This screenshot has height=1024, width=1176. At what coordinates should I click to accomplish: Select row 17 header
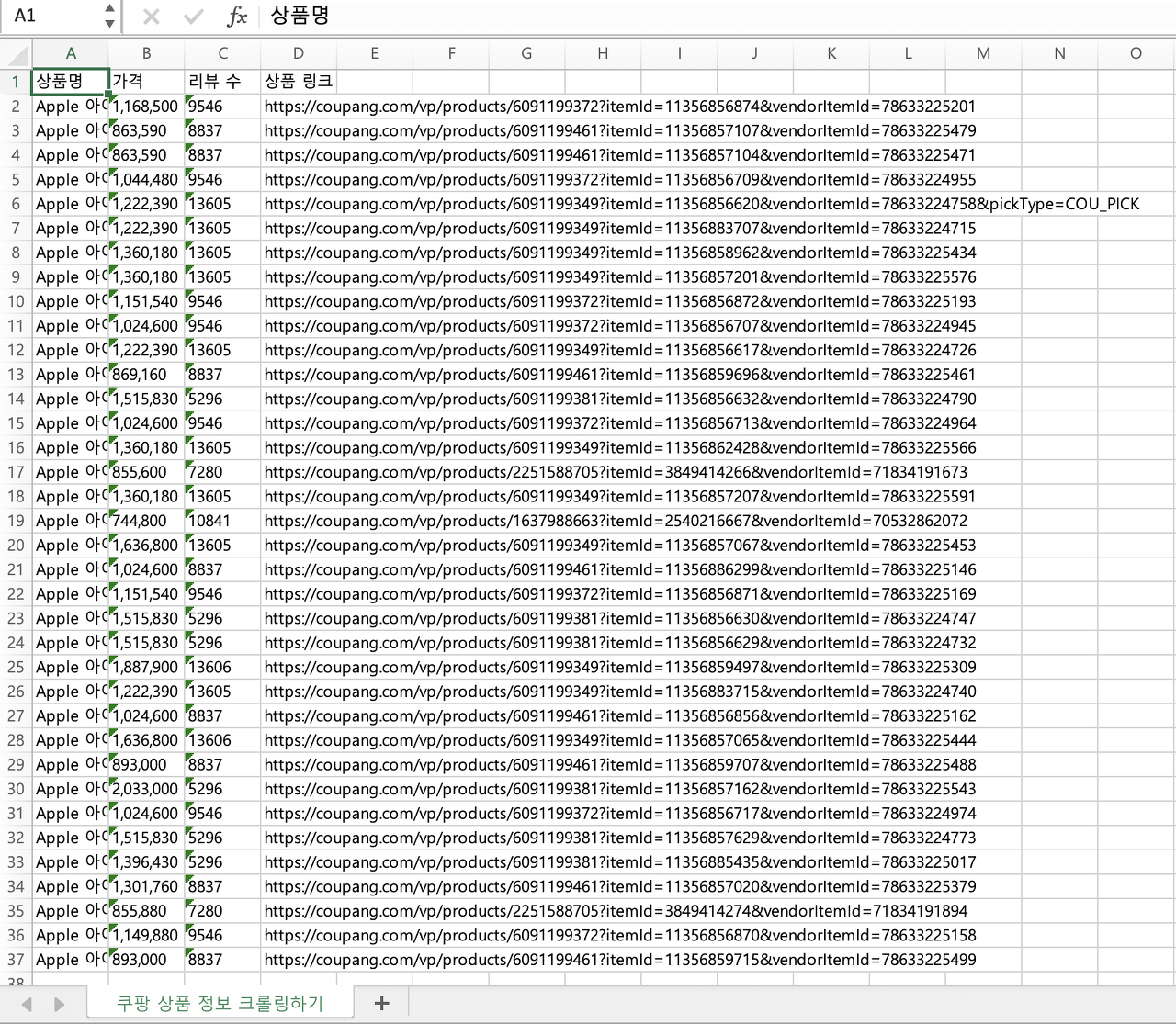(x=16, y=472)
